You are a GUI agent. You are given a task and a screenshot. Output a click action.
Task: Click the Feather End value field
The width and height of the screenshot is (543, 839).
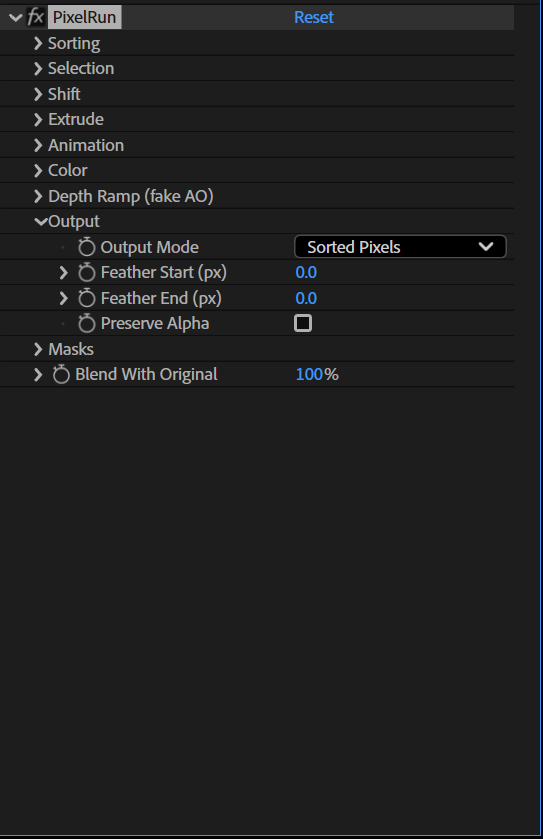[x=306, y=298]
